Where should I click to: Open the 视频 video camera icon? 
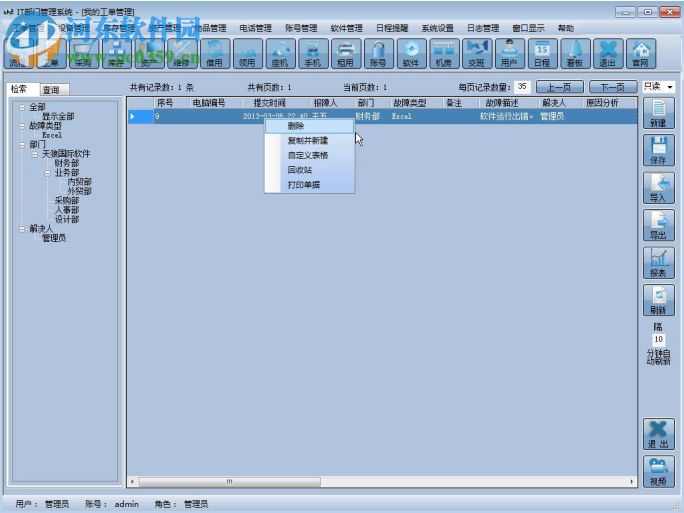[x=658, y=471]
